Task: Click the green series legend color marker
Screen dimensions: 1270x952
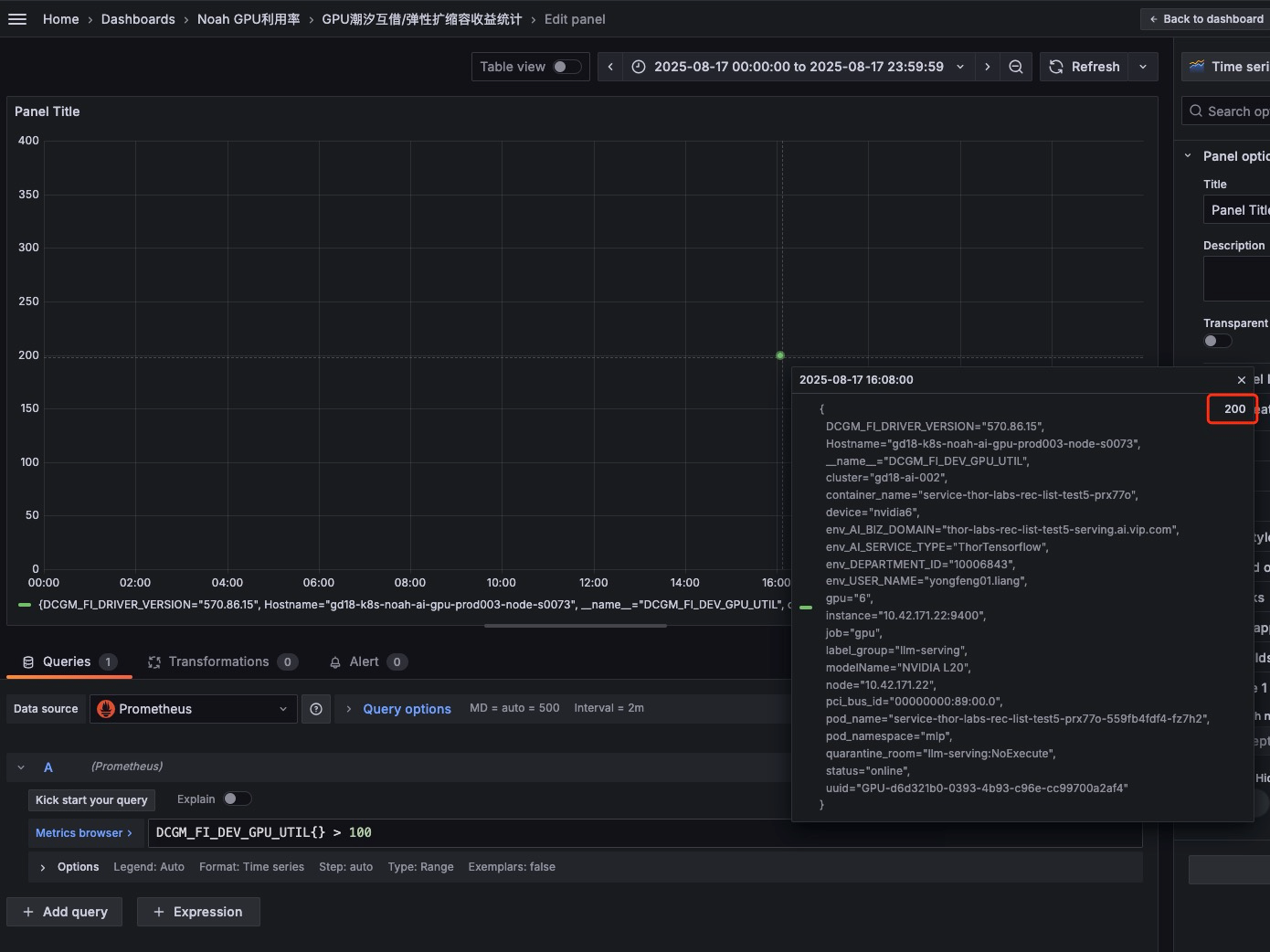Action: click(x=26, y=605)
